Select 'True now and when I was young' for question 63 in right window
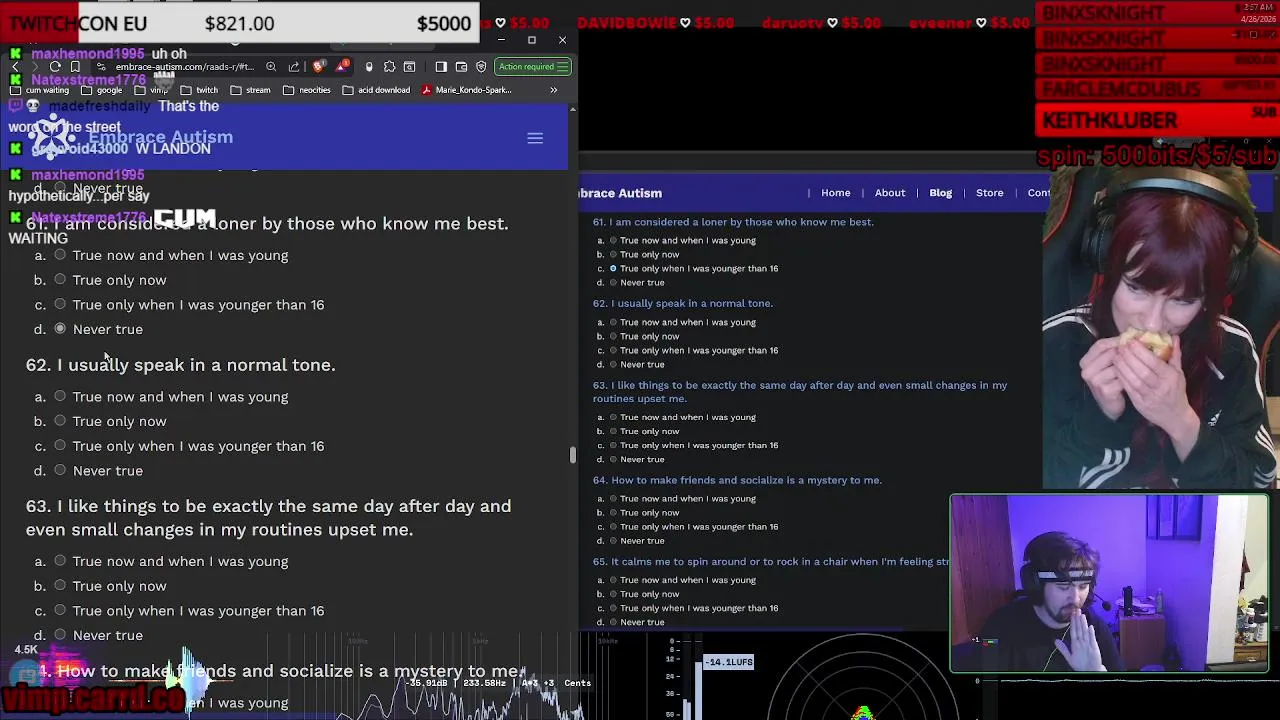Viewport: 1280px width, 720px height. [x=613, y=417]
